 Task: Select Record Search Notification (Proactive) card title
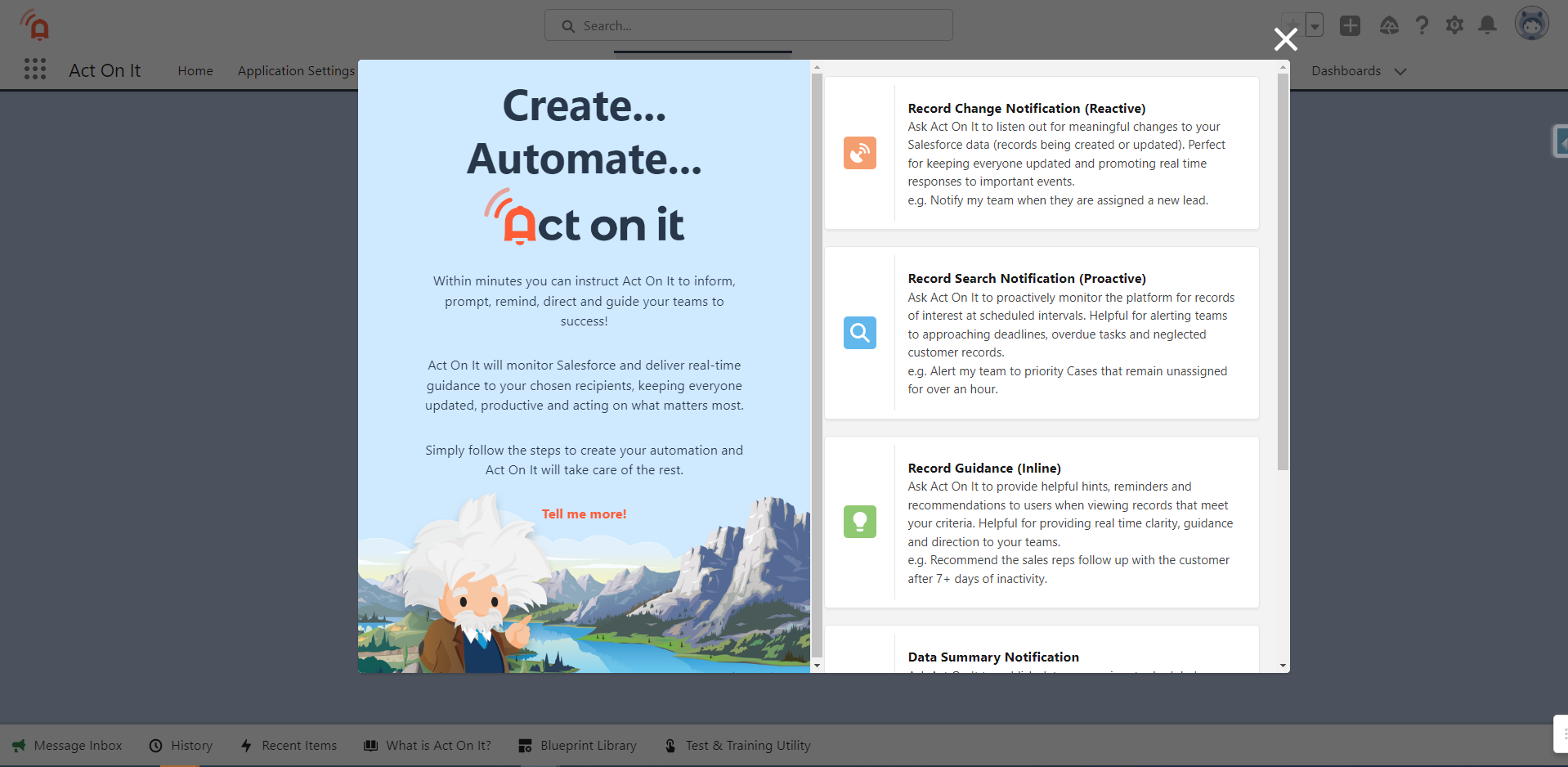point(1026,278)
